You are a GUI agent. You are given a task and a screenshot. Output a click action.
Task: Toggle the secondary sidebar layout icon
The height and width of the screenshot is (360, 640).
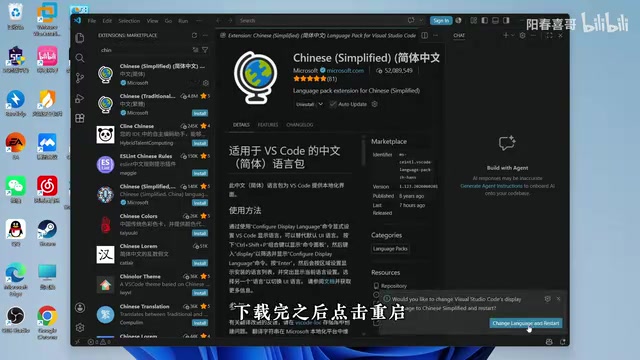(506, 20)
